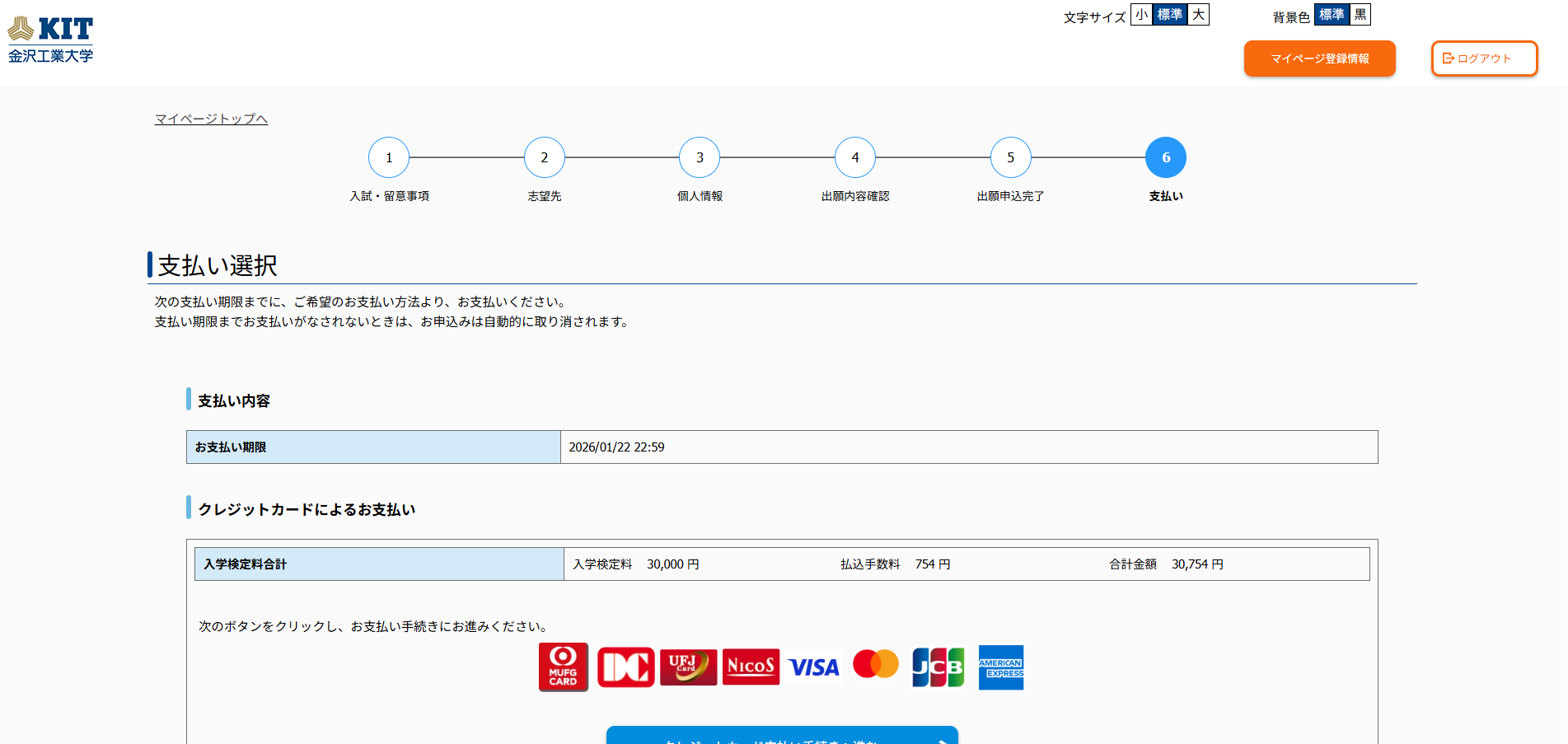Log out using the ログアウト button
Screen dimensions: 1568x744
point(1484,58)
